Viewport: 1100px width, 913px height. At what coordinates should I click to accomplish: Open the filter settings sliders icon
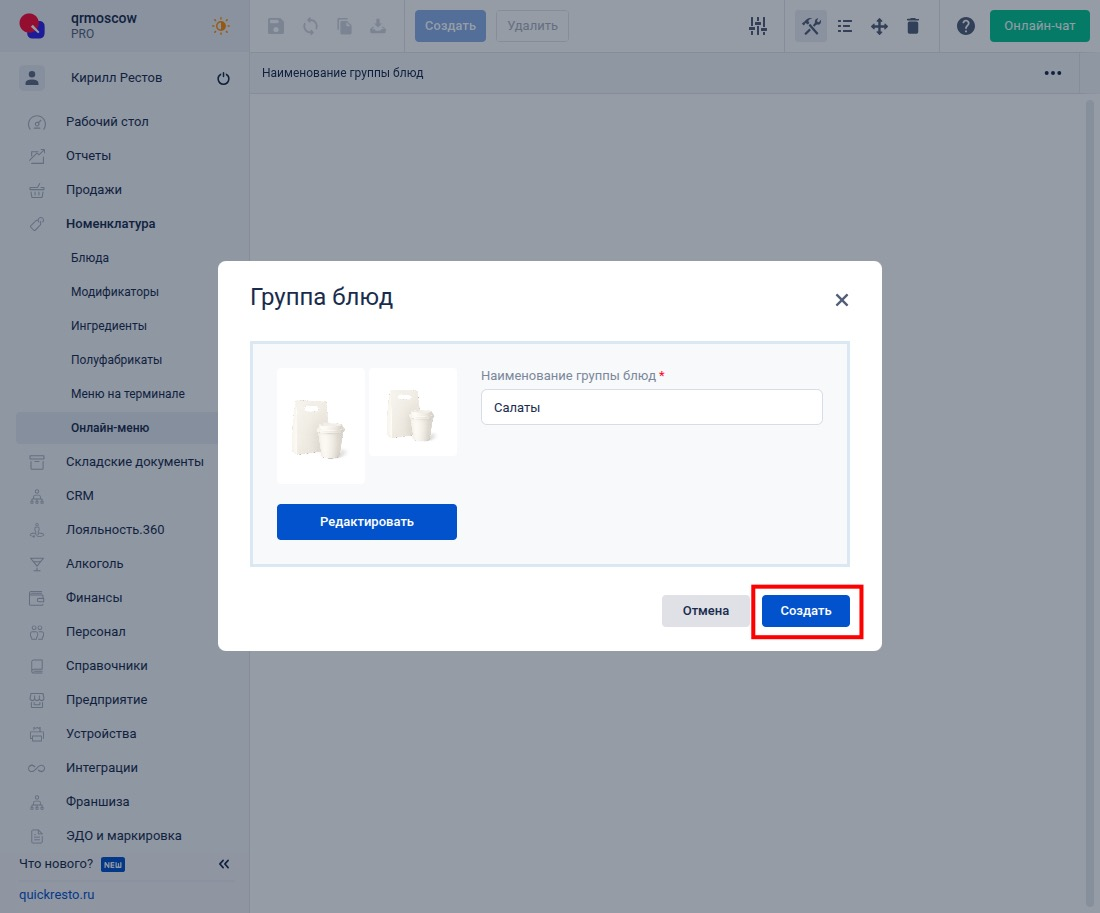[x=757, y=26]
